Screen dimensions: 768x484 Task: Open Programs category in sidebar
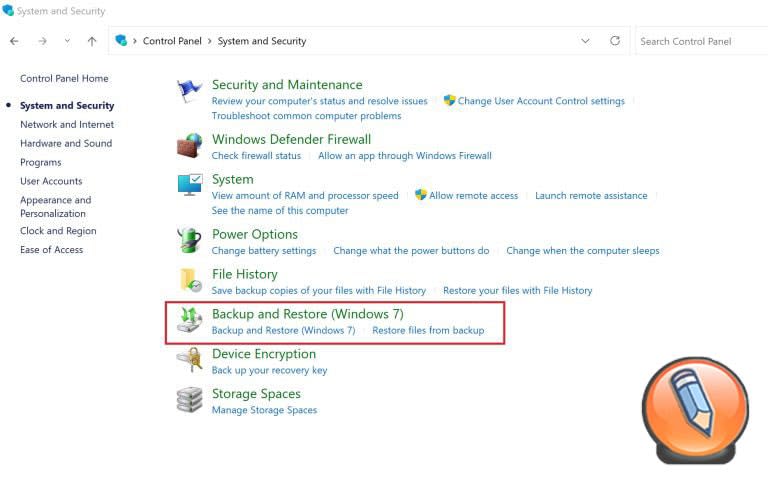pyautogui.click(x=41, y=162)
